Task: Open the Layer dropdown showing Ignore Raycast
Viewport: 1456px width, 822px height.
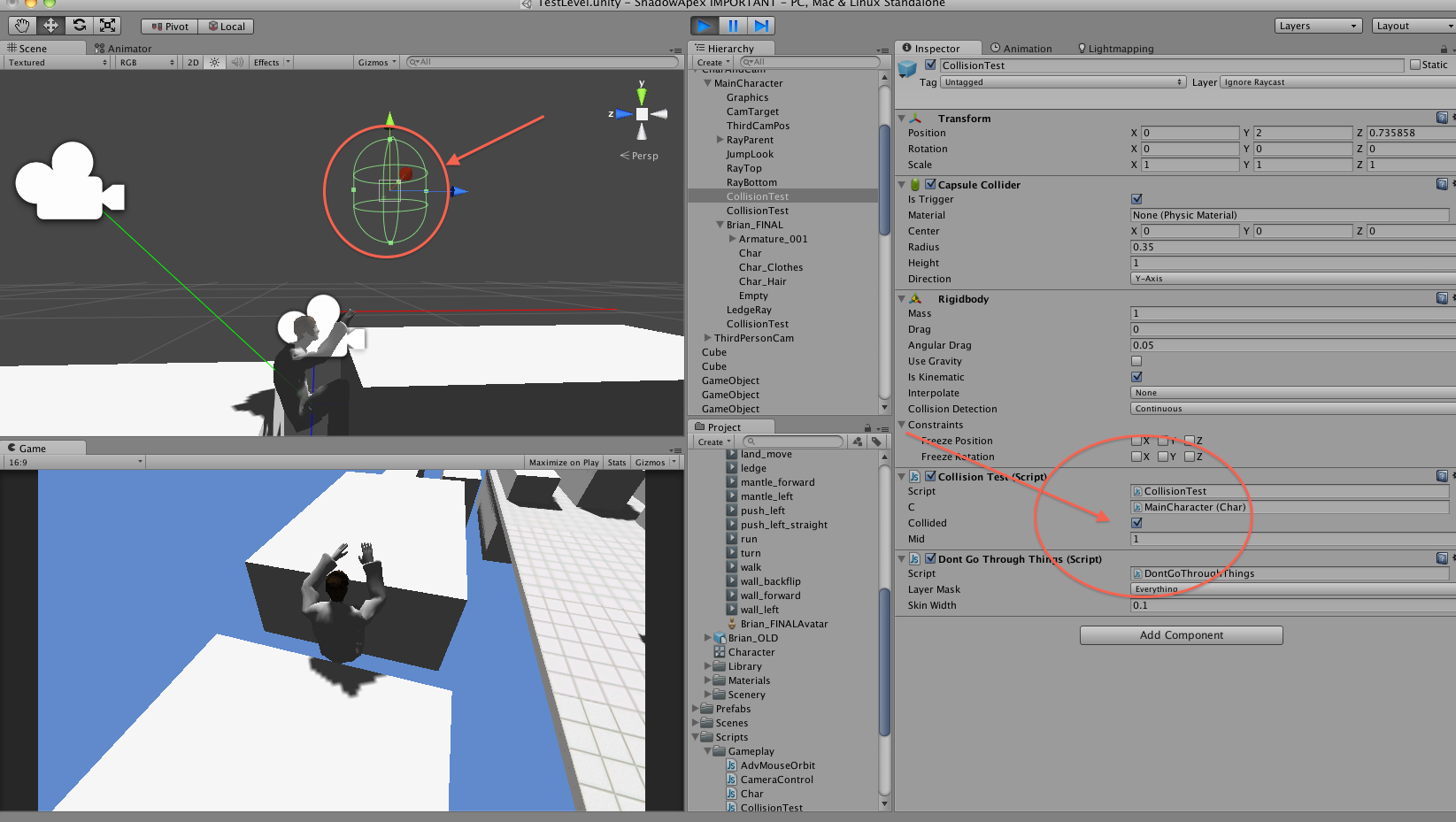Action: pyautogui.click(x=1337, y=82)
